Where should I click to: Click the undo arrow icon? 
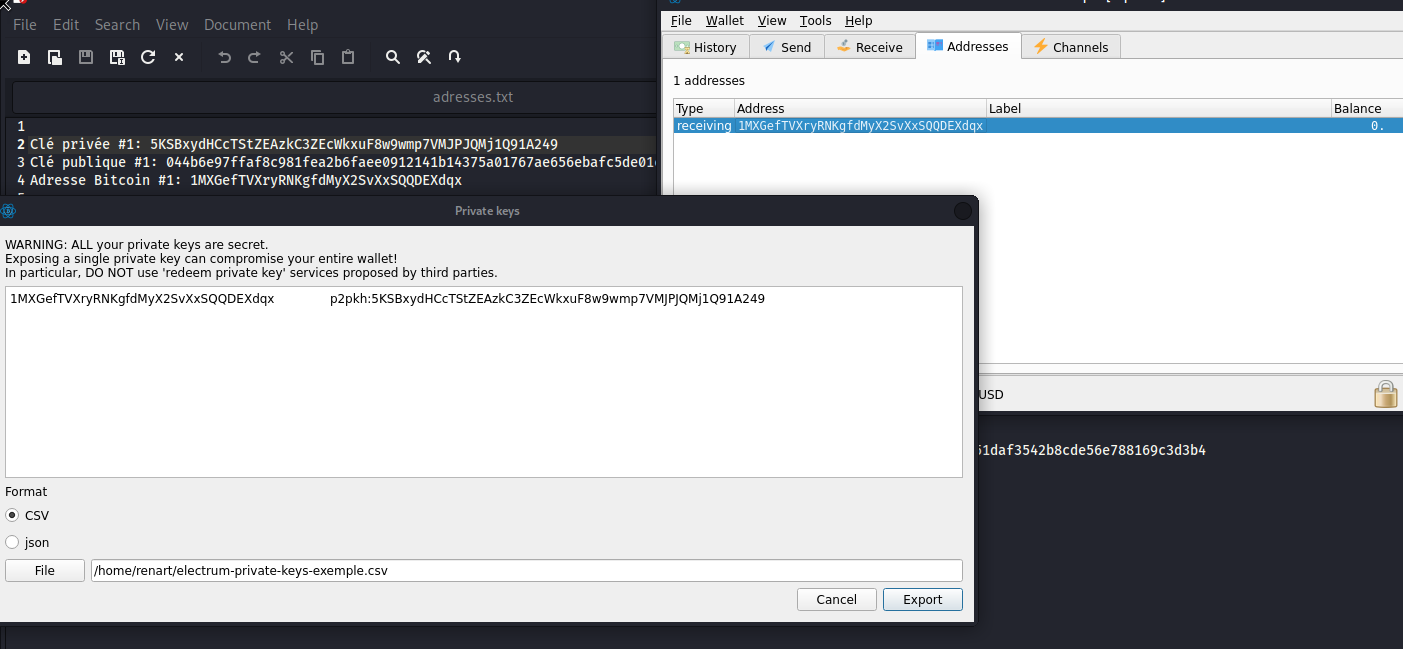click(224, 57)
